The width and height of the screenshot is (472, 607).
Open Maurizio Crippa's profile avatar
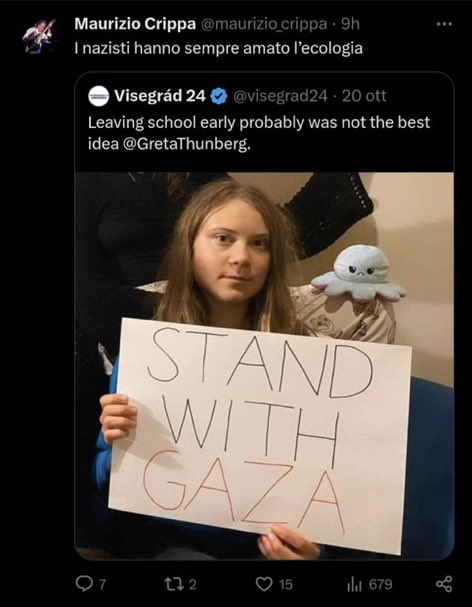tap(38, 36)
